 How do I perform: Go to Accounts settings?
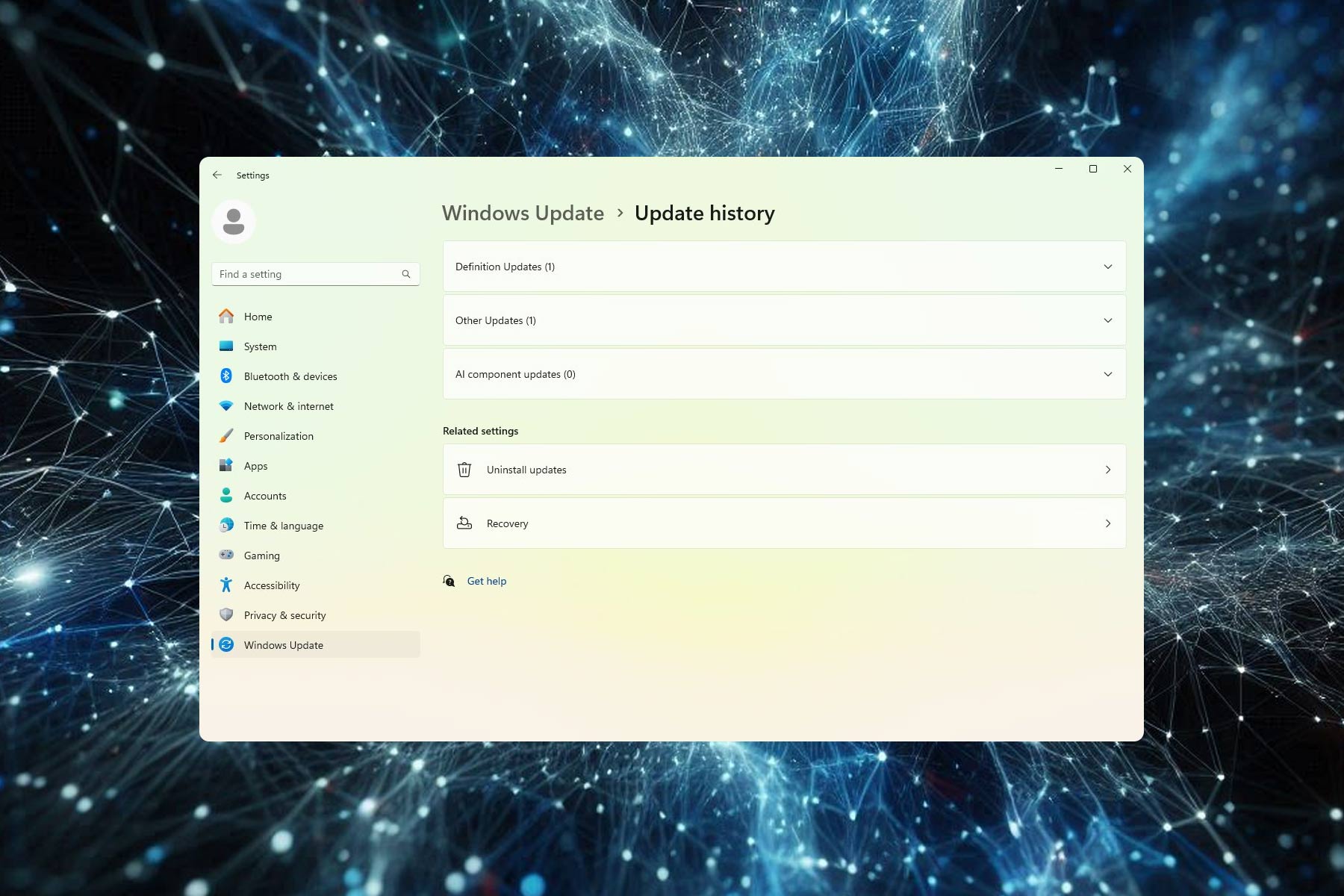316,496
